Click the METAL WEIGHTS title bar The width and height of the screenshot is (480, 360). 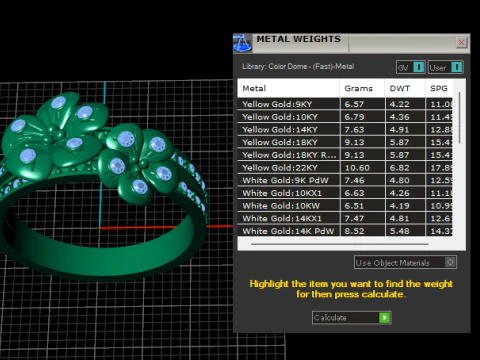point(353,43)
